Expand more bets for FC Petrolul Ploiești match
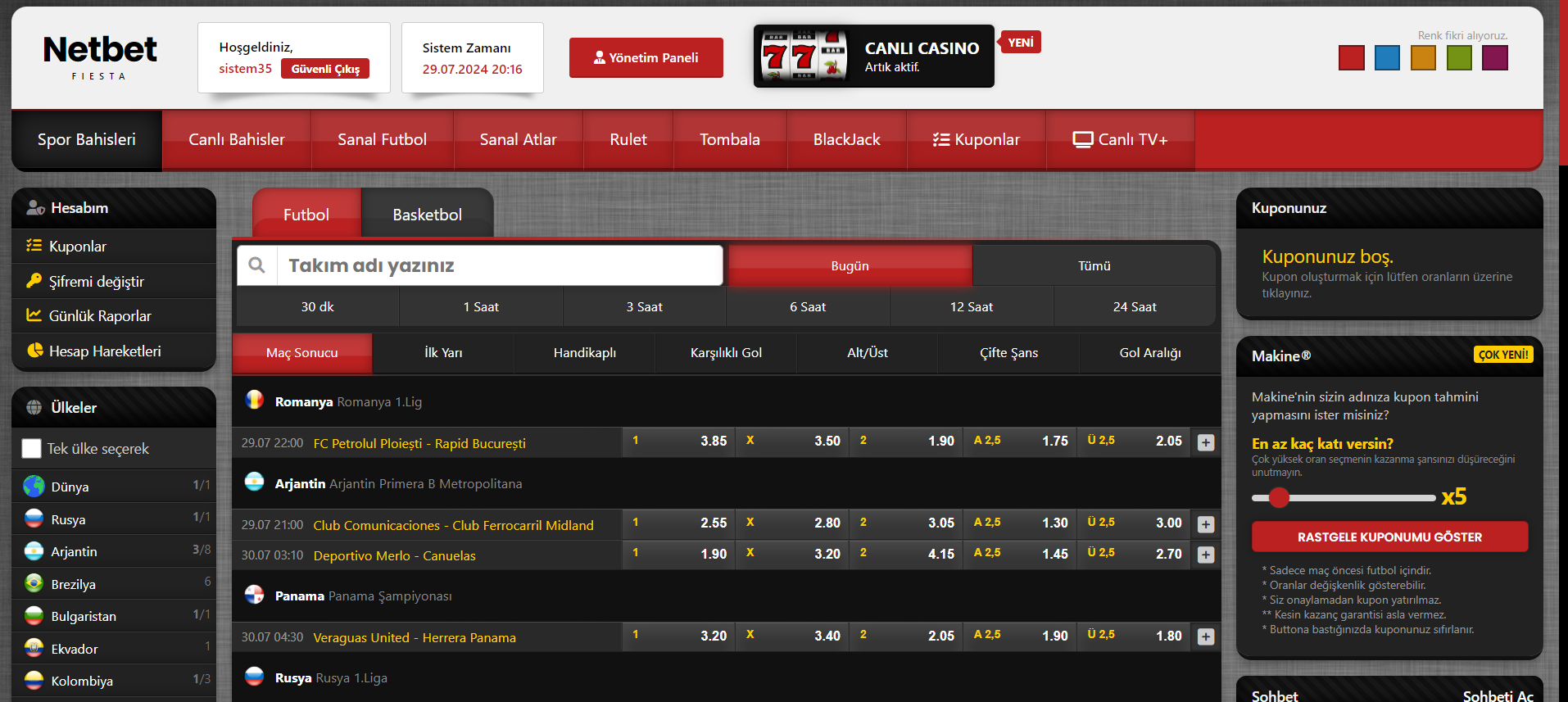The image size is (1568, 702). [x=1206, y=442]
